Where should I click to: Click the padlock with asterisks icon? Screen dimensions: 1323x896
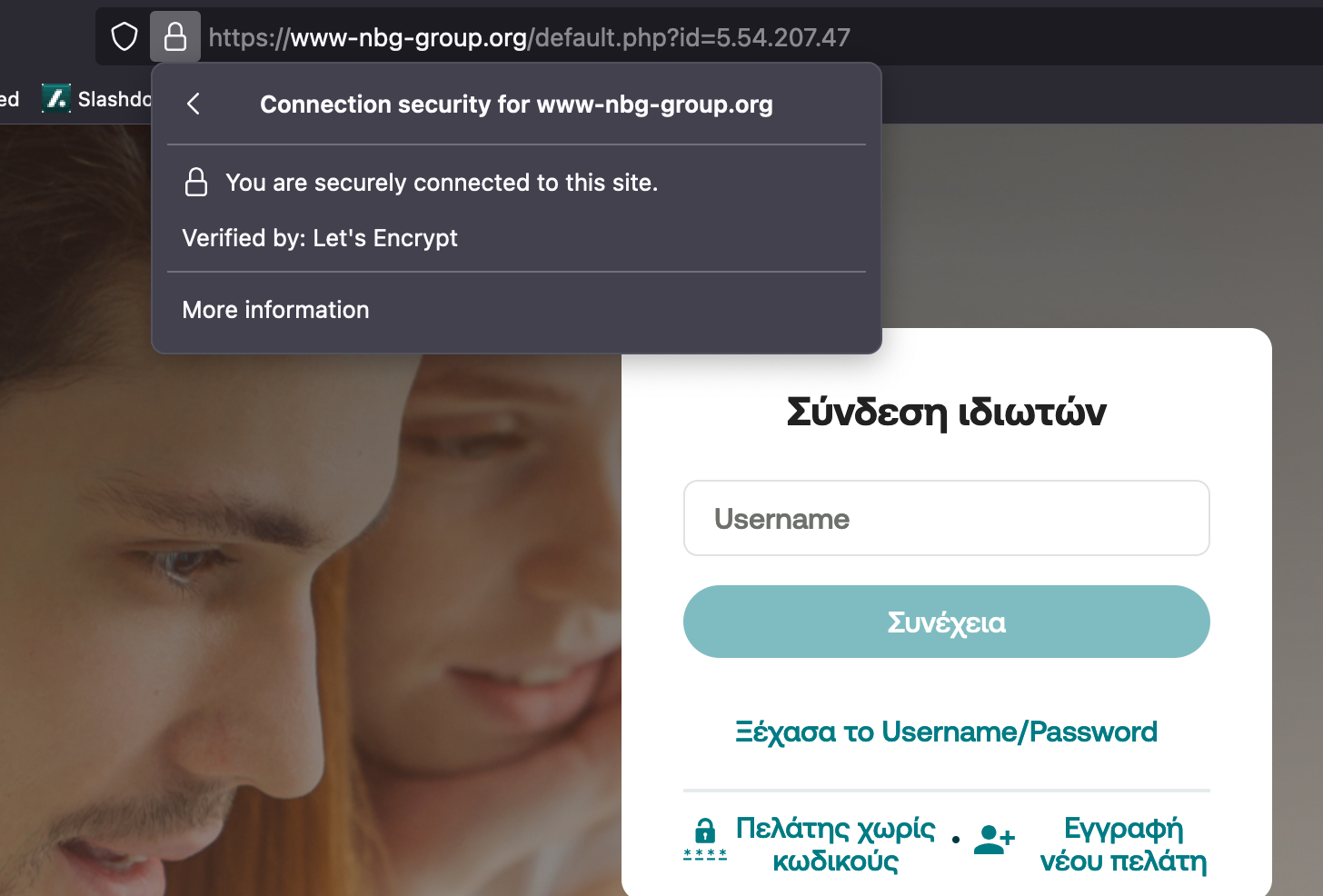[705, 839]
